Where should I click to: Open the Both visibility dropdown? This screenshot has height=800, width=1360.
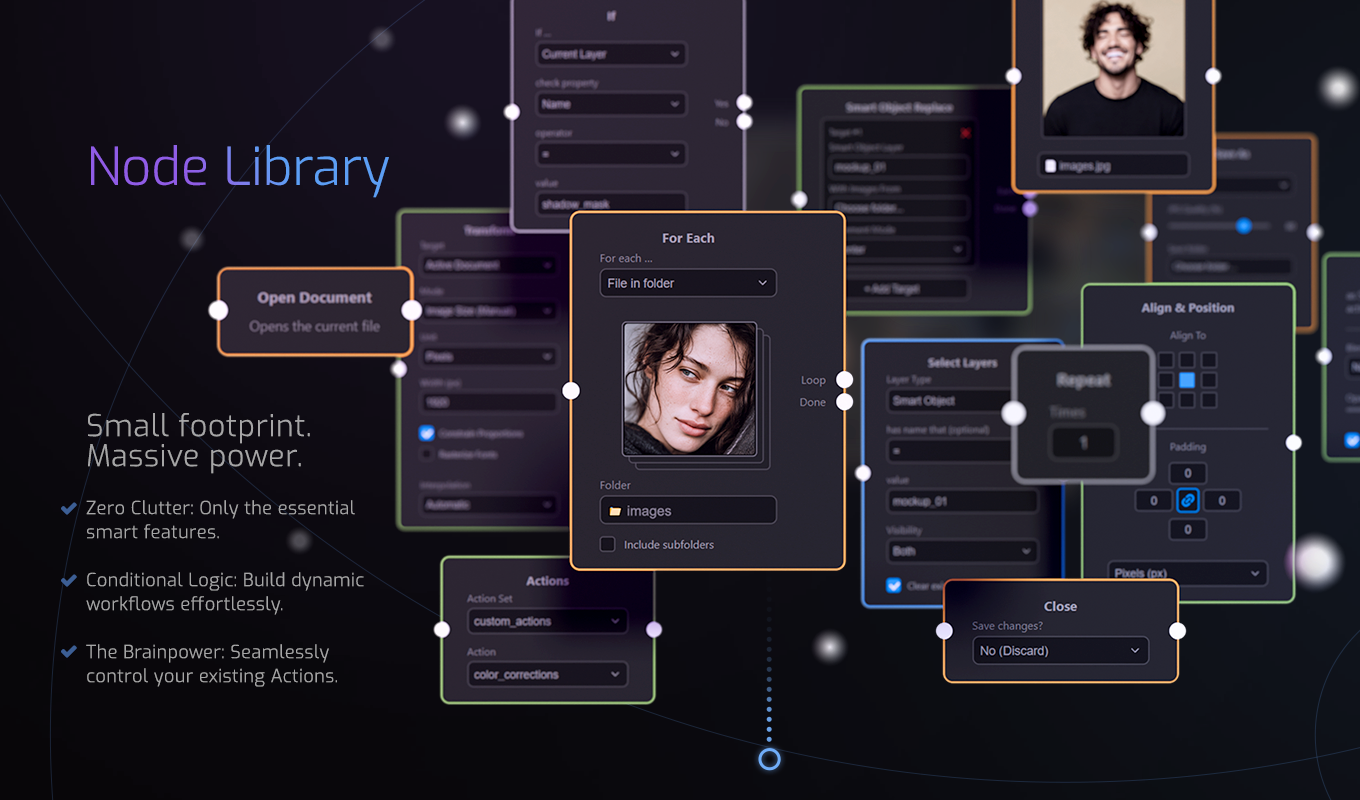pyautogui.click(x=962, y=551)
